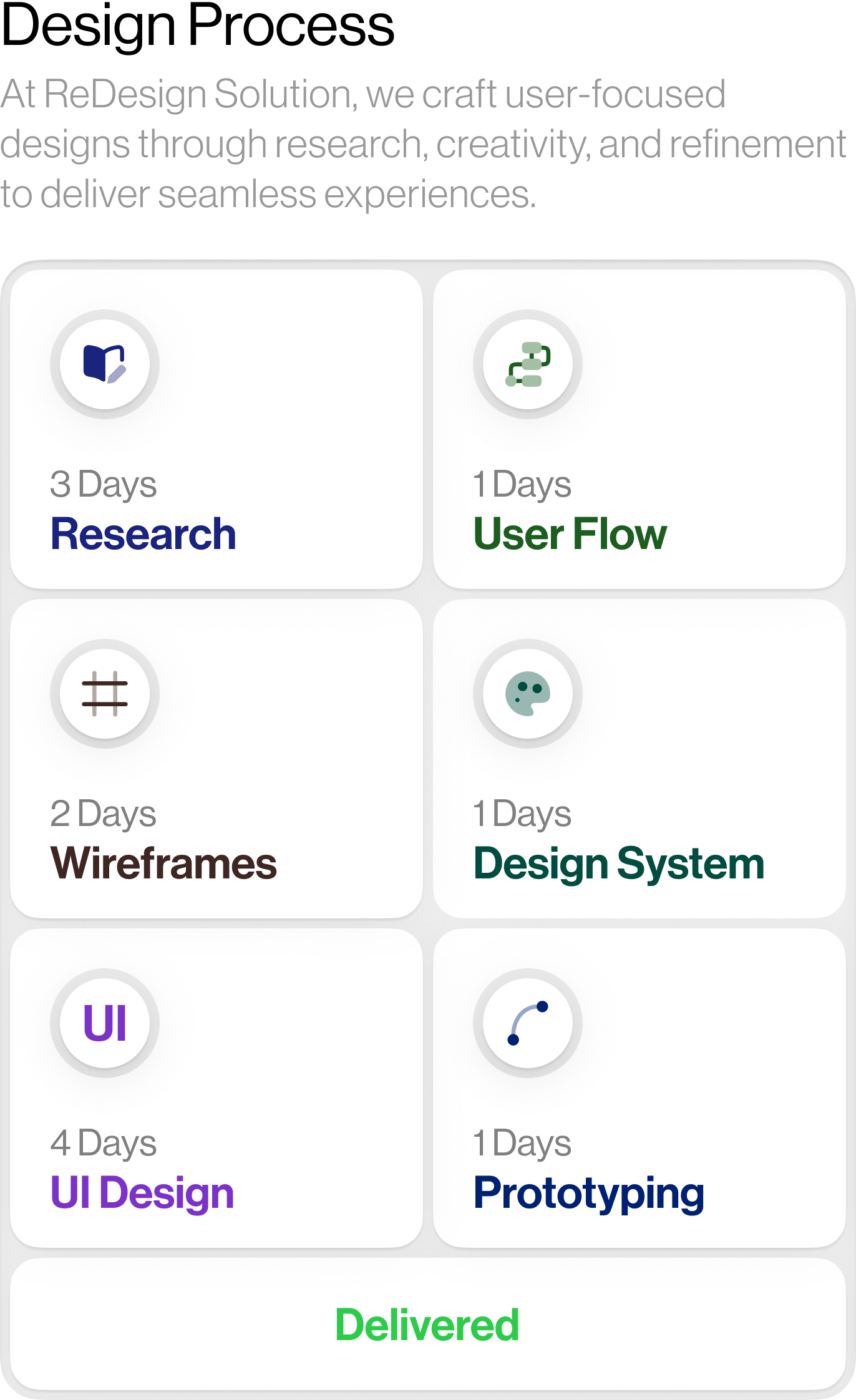
Task: Click the Design System palette icon
Action: [x=528, y=694]
